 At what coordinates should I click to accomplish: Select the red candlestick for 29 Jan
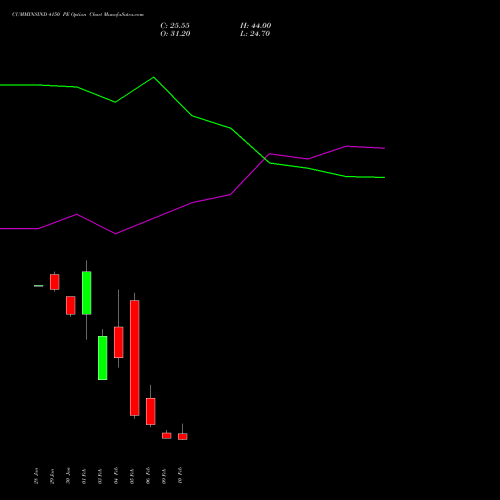click(x=55, y=282)
